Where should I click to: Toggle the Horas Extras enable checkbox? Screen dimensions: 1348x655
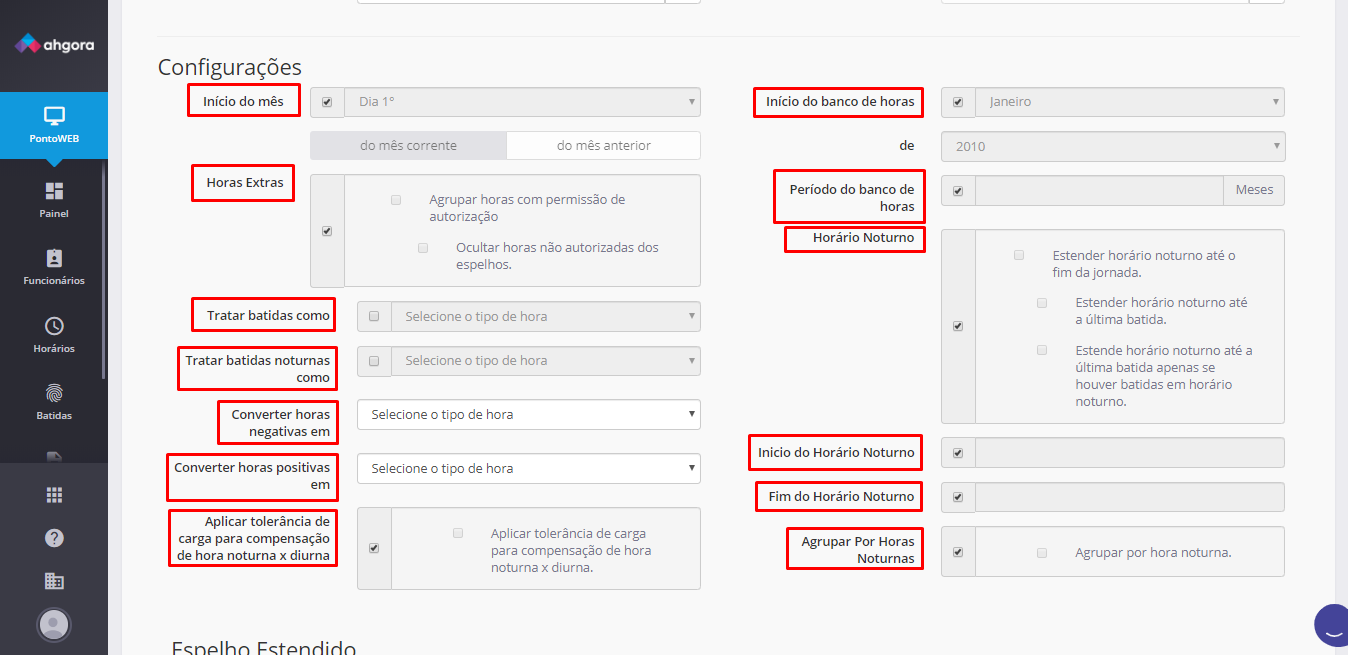(327, 231)
